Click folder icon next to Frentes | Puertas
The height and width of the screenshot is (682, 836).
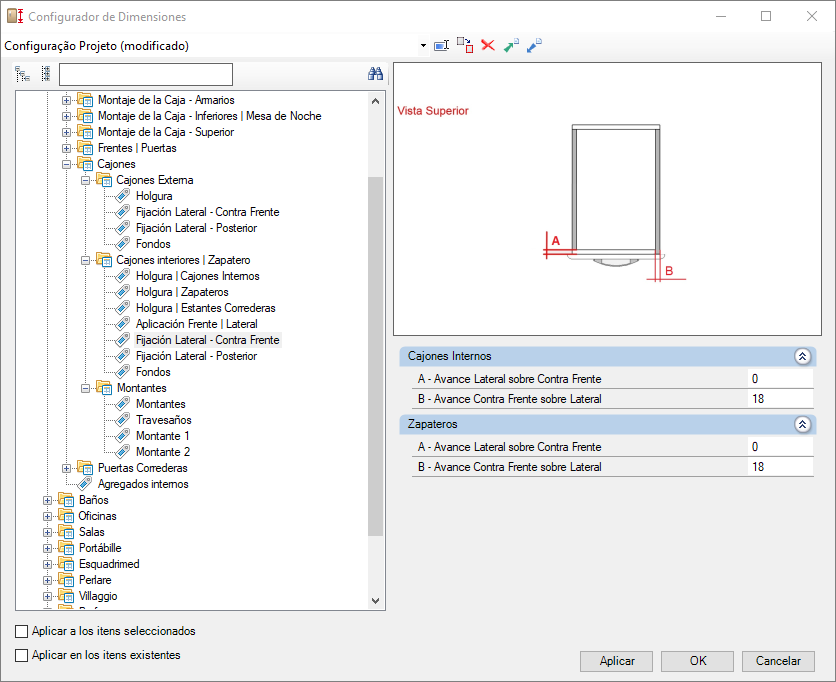pyautogui.click(x=85, y=148)
